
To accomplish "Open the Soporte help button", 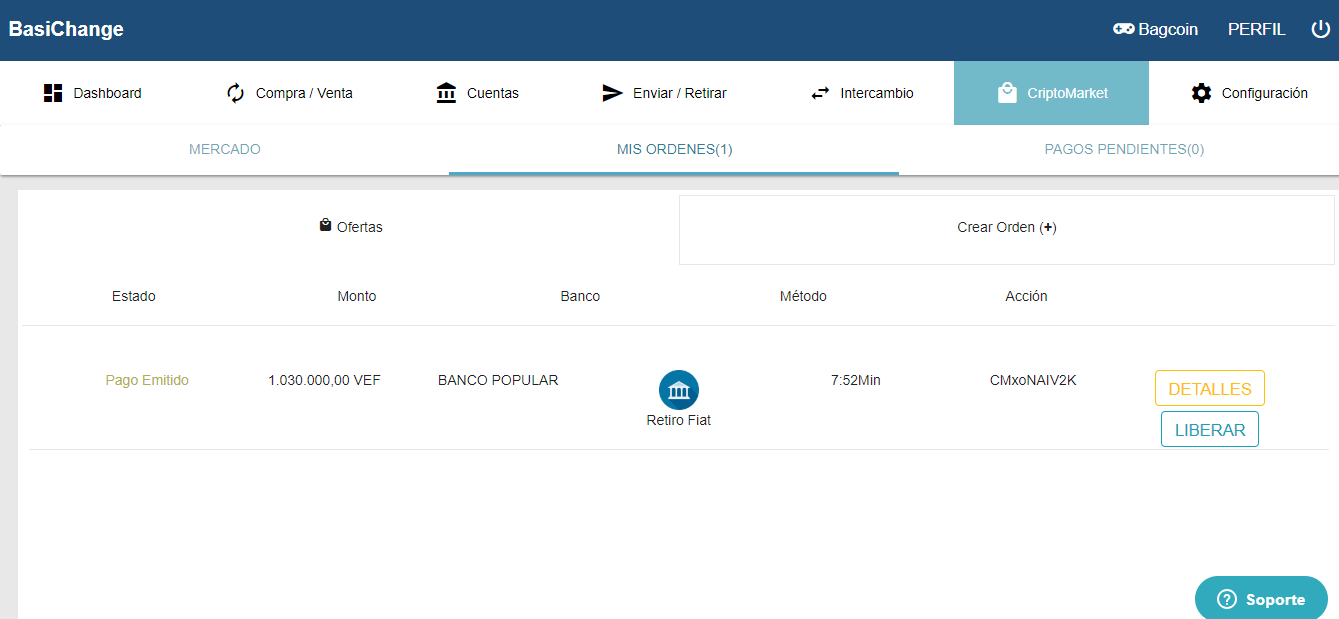I will coord(1261,598).
